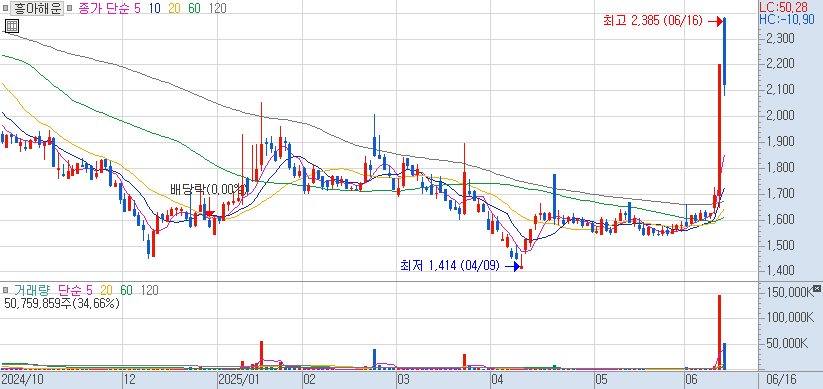Click the 배당락(0,00%) dividend marker label

point(208,189)
